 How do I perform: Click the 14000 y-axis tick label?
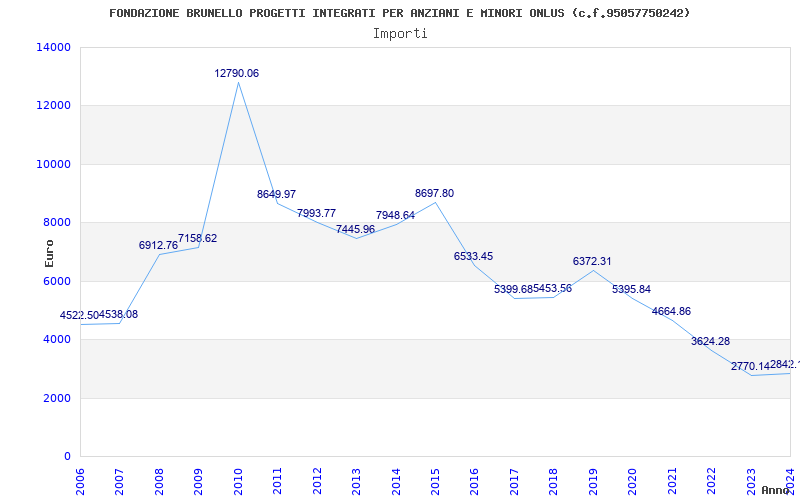point(54,47)
